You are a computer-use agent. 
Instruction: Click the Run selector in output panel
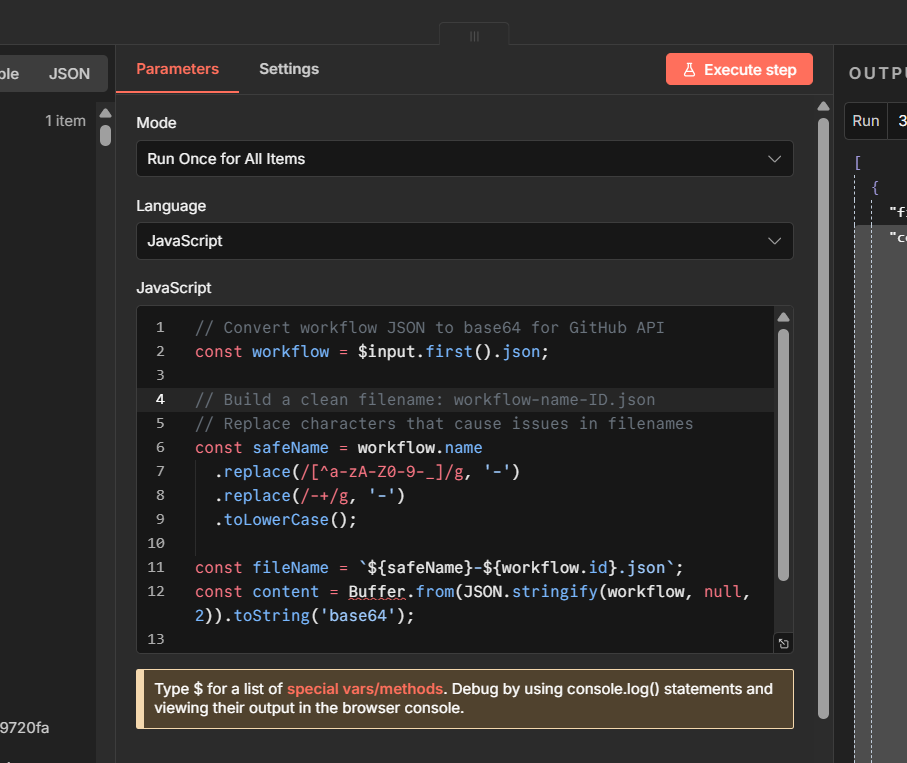click(x=865, y=121)
